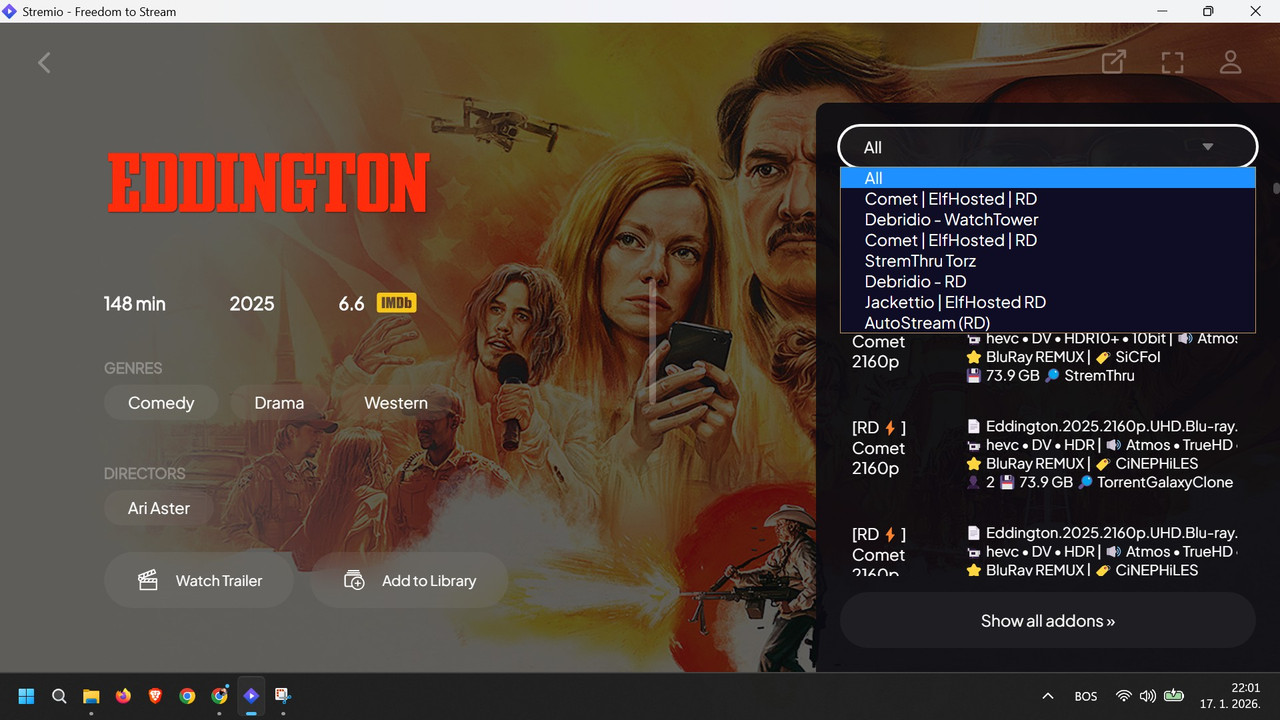Viewport: 1280px width, 720px height.
Task: Select the highlighted All option
Action: pyautogui.click(x=1047, y=178)
